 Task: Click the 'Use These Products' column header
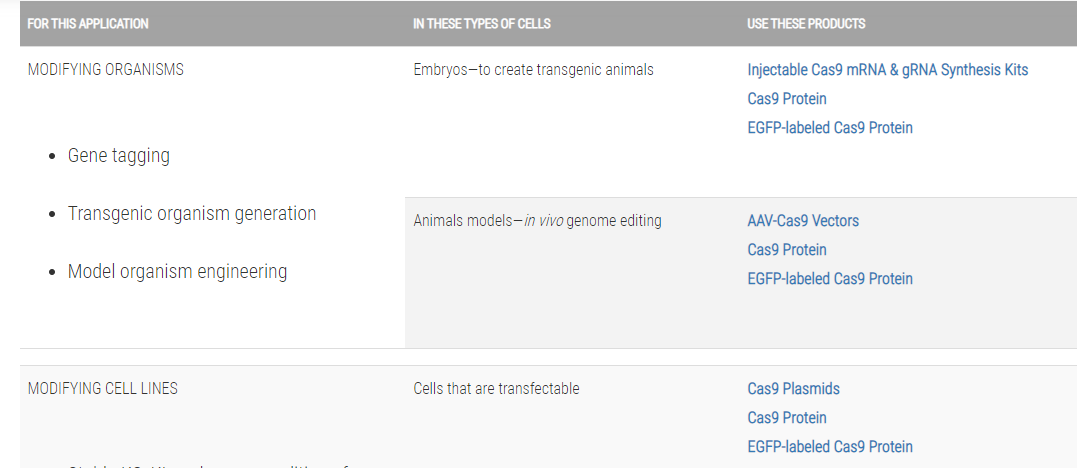tap(806, 23)
